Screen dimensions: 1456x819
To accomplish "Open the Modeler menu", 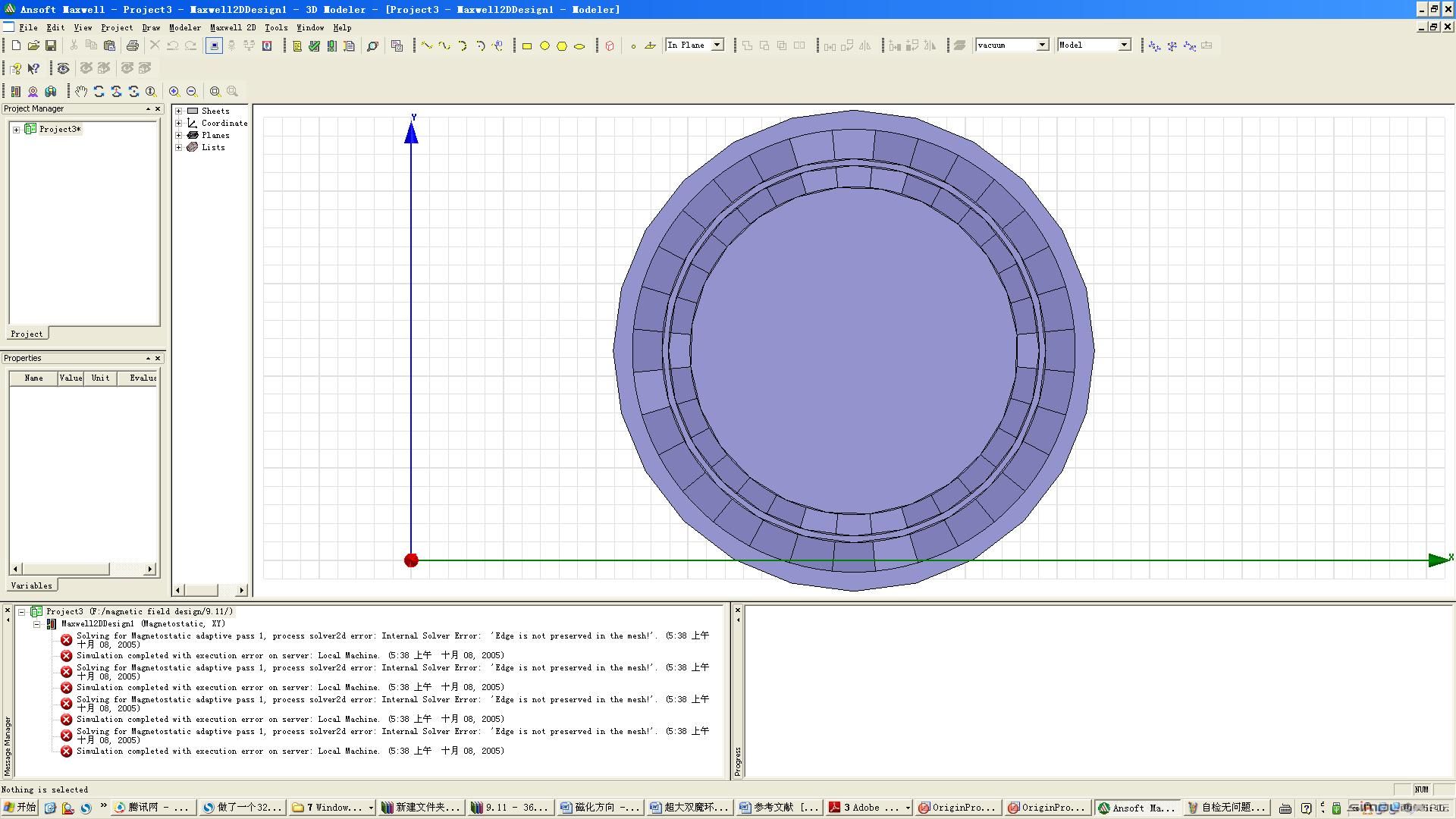I will [185, 27].
